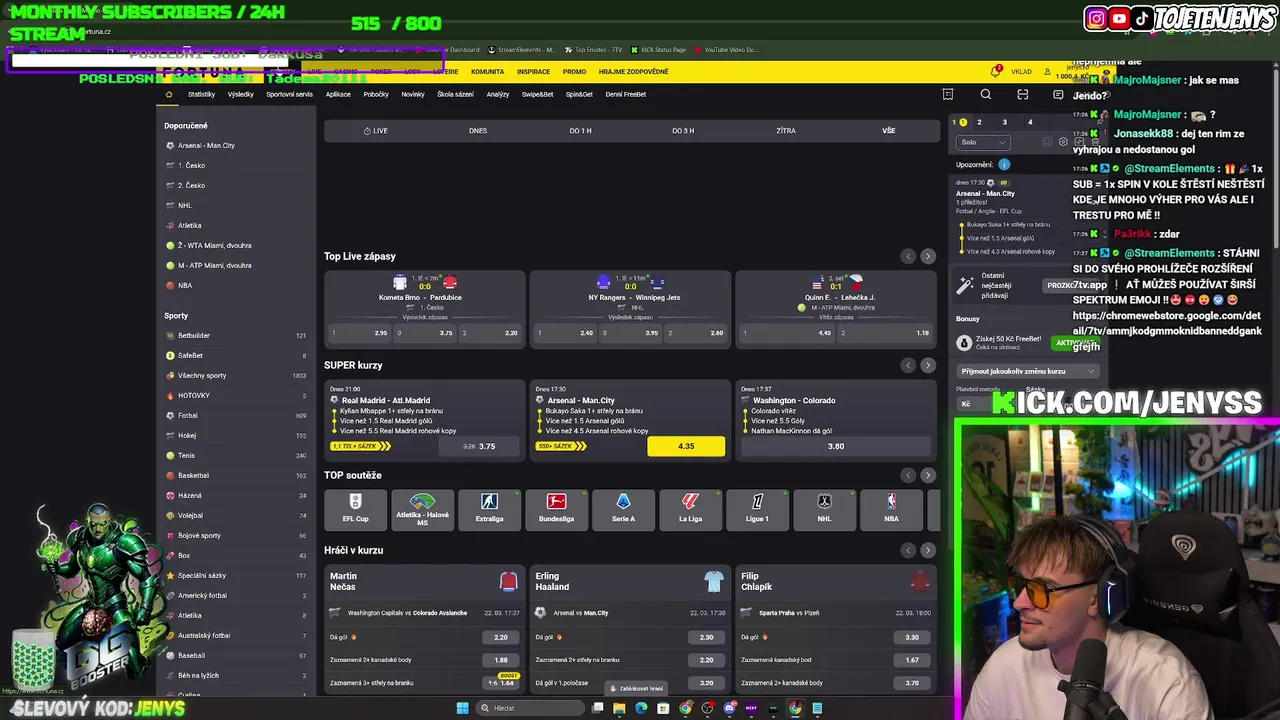
Task: Open Fotbal in the sports sidebar
Action: [236, 415]
